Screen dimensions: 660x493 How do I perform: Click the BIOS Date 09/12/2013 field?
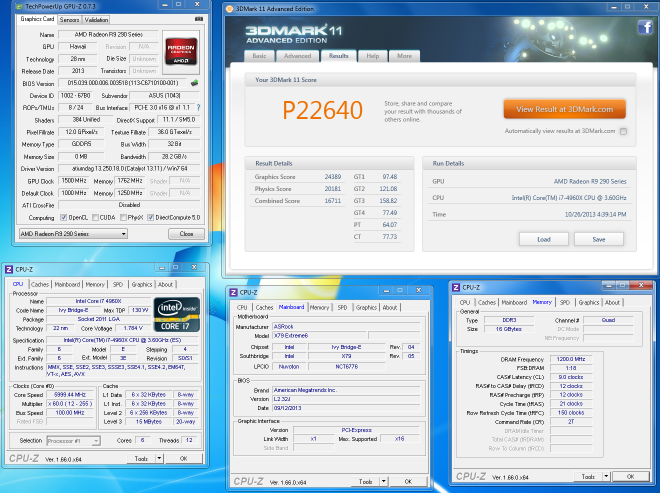click(346, 408)
